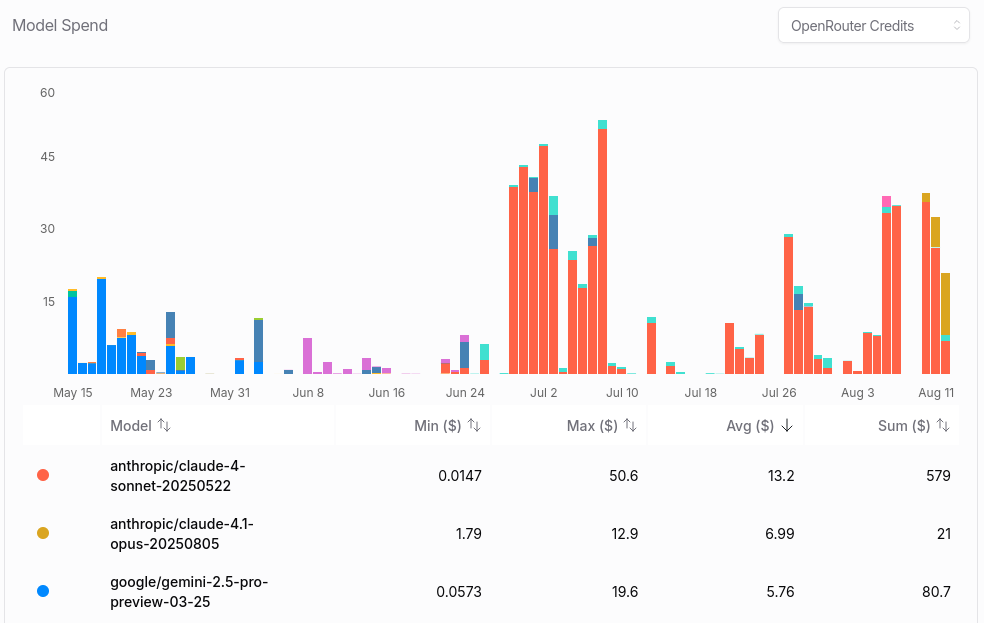Viewport: 984px width, 623px height.
Task: Click yellow dot for claude-4.1-opus row
Action: (x=43, y=533)
